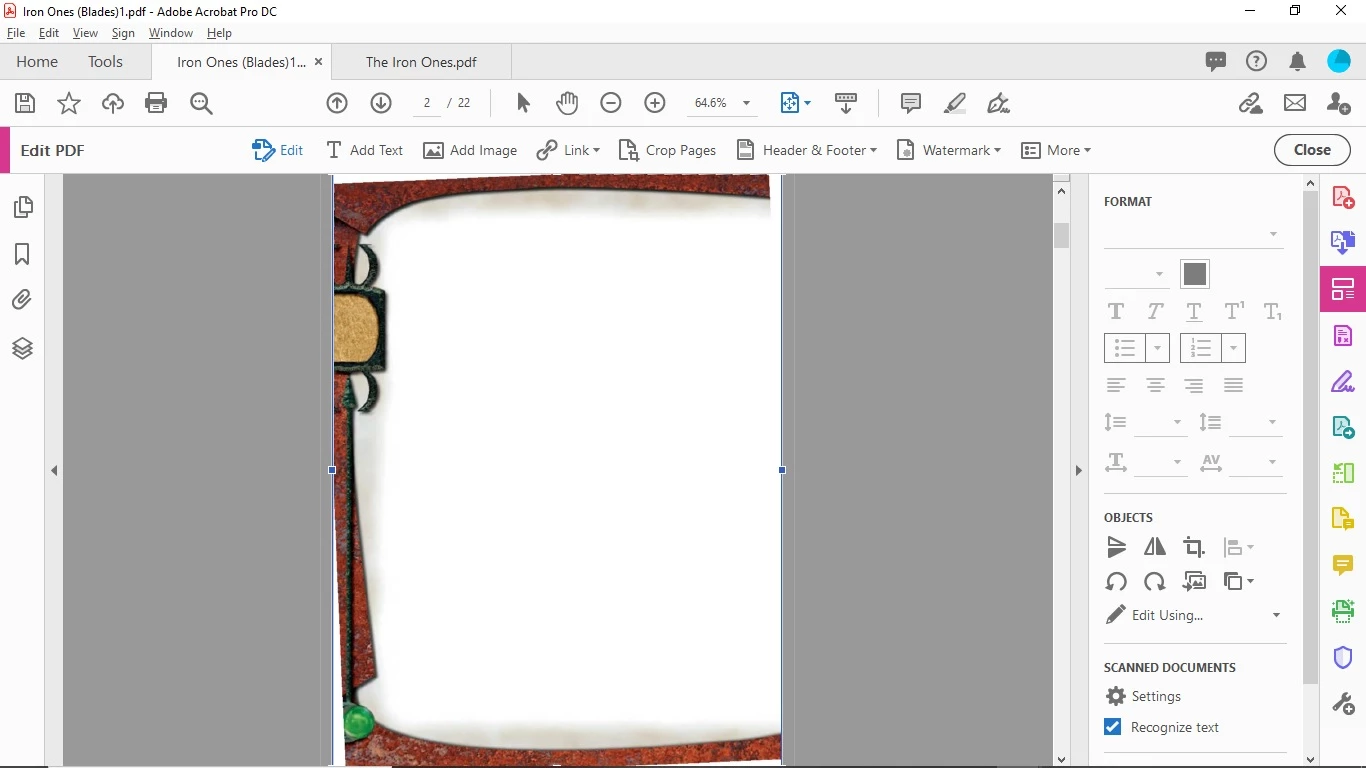Select the crop image tool

pos(1194,547)
